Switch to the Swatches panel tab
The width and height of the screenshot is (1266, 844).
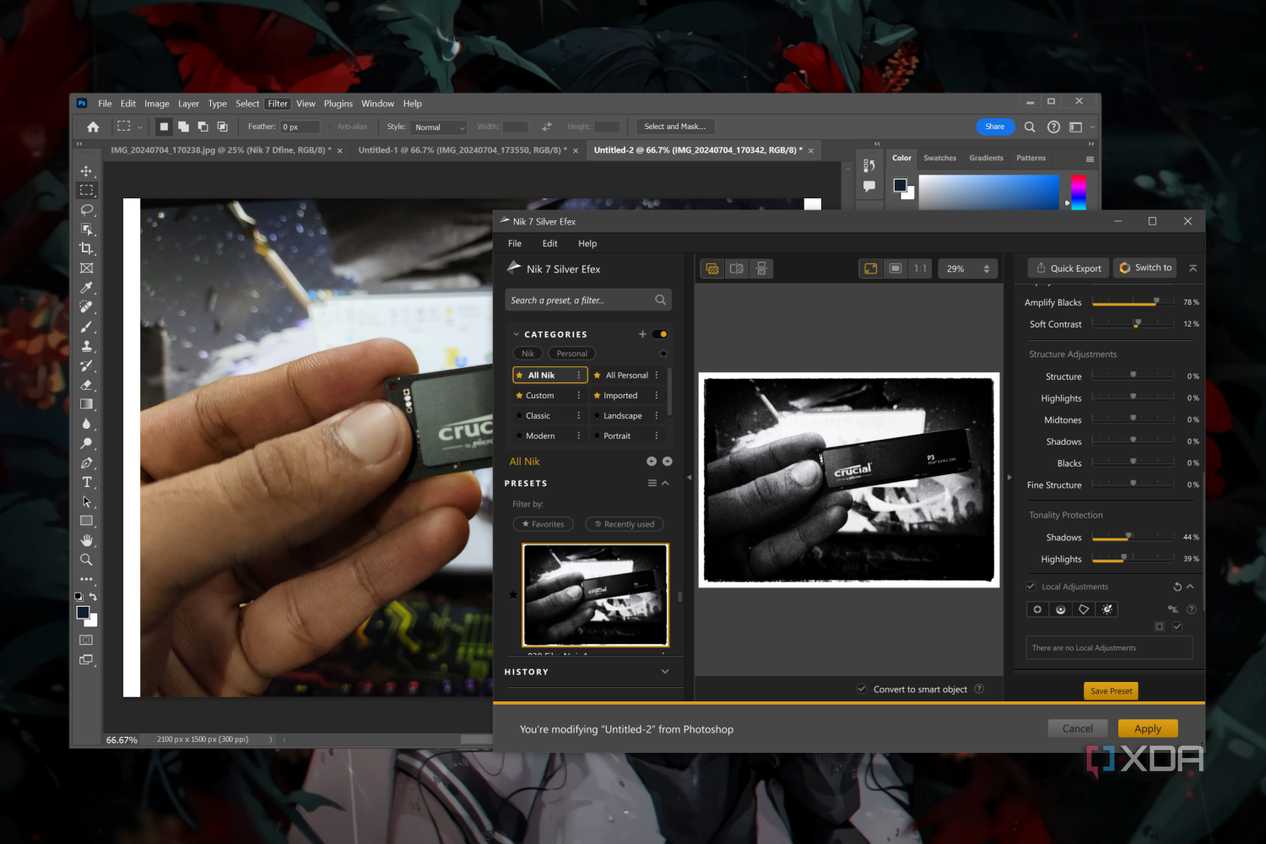[x=940, y=158]
